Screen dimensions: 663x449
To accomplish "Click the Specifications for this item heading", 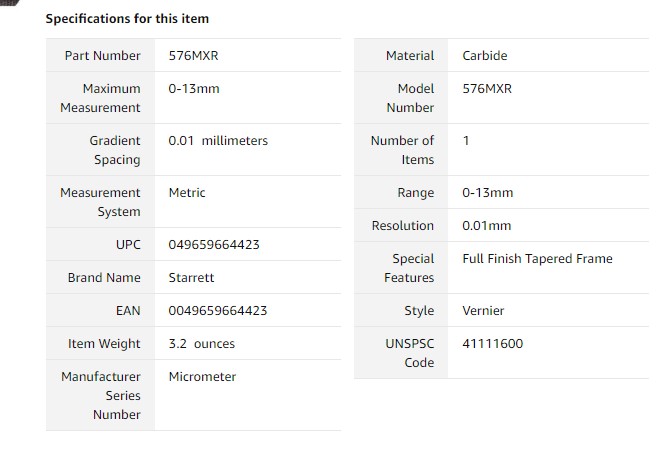I will (127, 19).
